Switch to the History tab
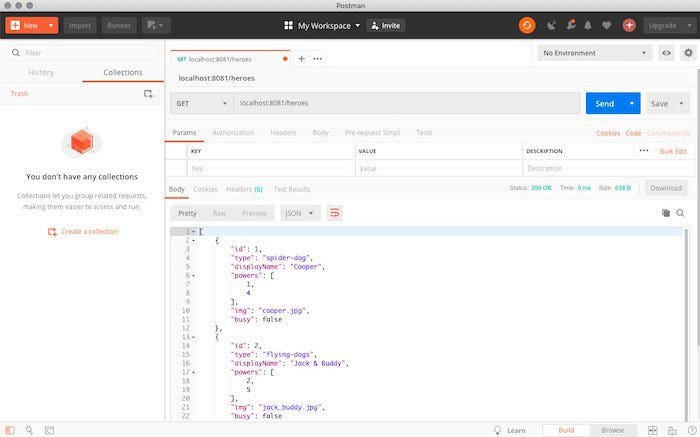The image size is (700, 437). 41,72
